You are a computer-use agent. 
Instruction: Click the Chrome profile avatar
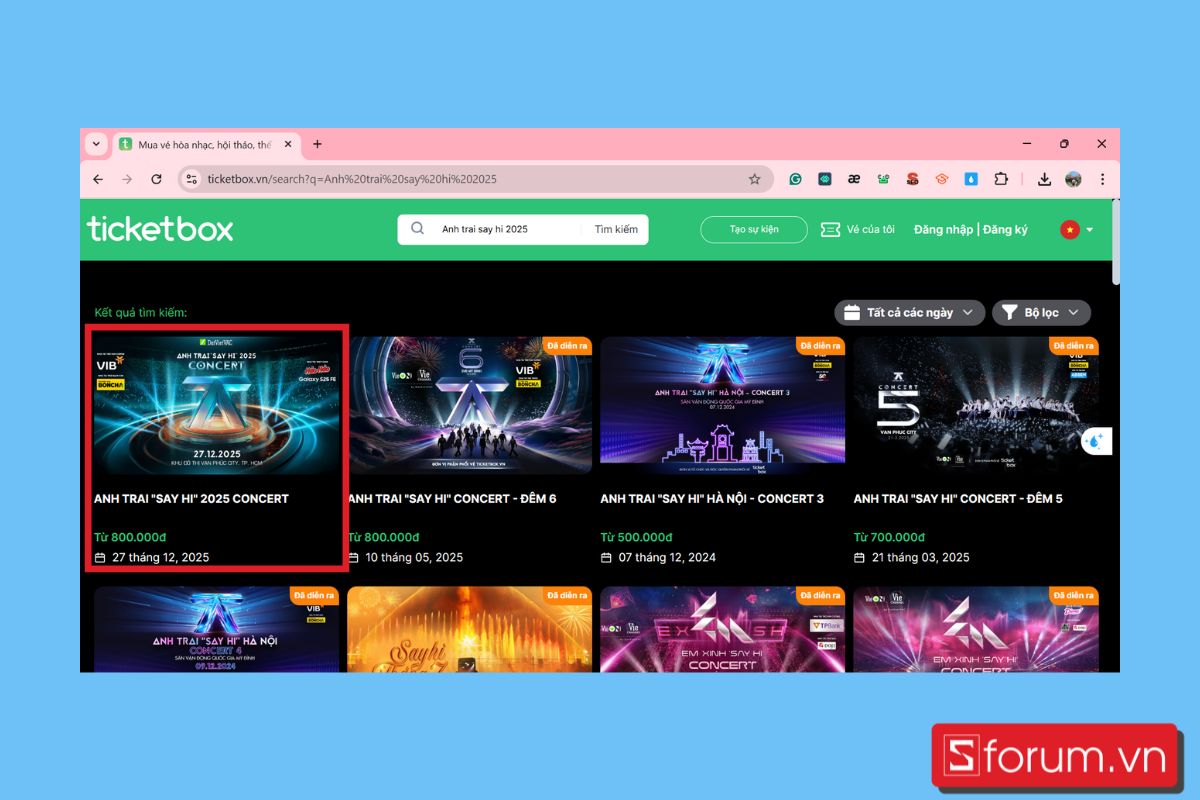pos(1073,179)
